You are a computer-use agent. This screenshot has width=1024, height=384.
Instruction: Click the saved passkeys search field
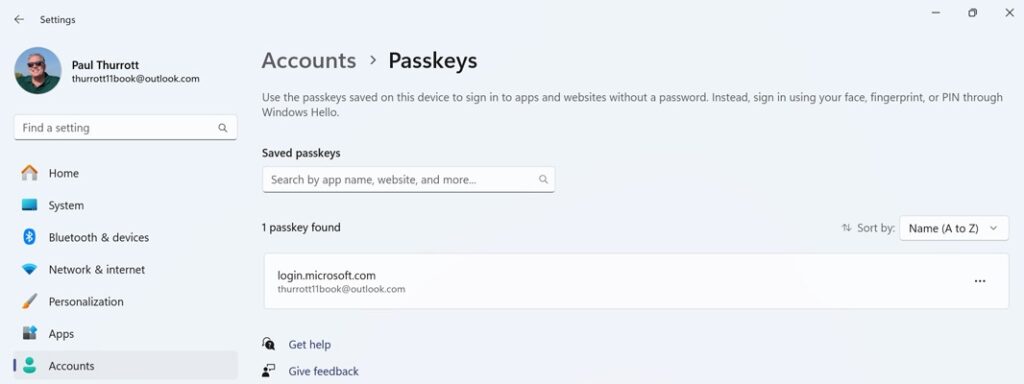[x=409, y=179]
